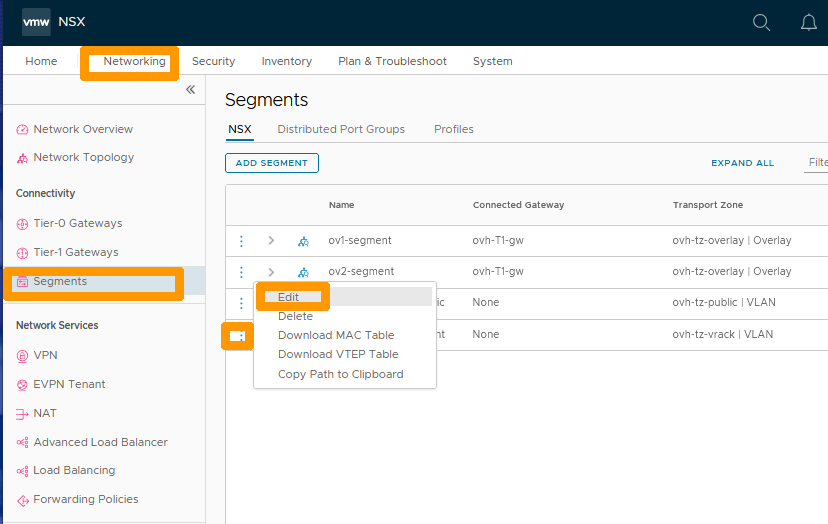Open the Security top navigation tab
This screenshot has width=828, height=524.
click(213, 61)
